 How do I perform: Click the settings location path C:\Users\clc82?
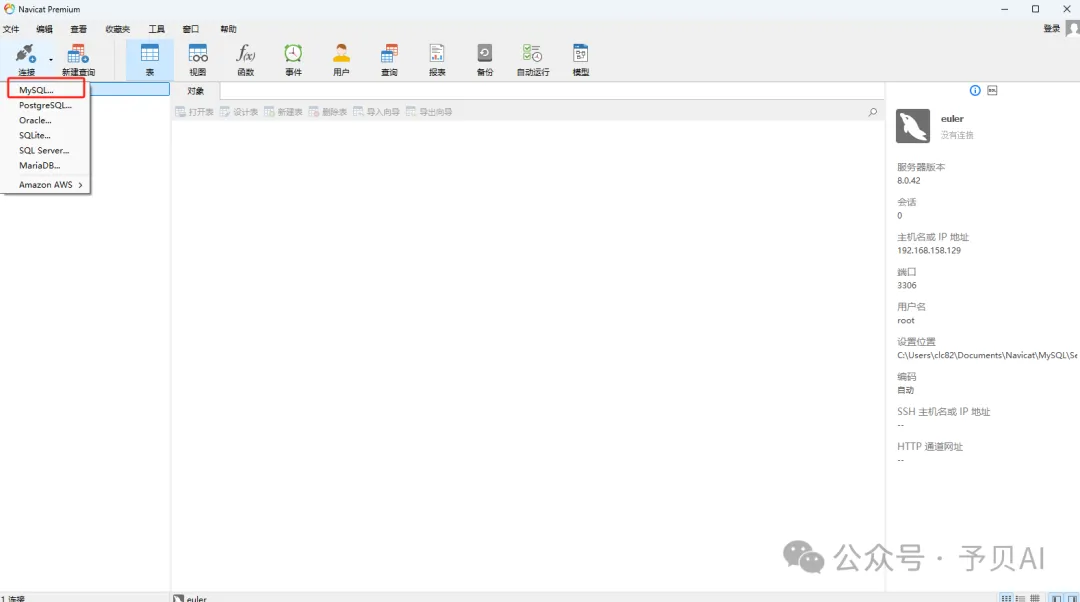(x=987, y=355)
